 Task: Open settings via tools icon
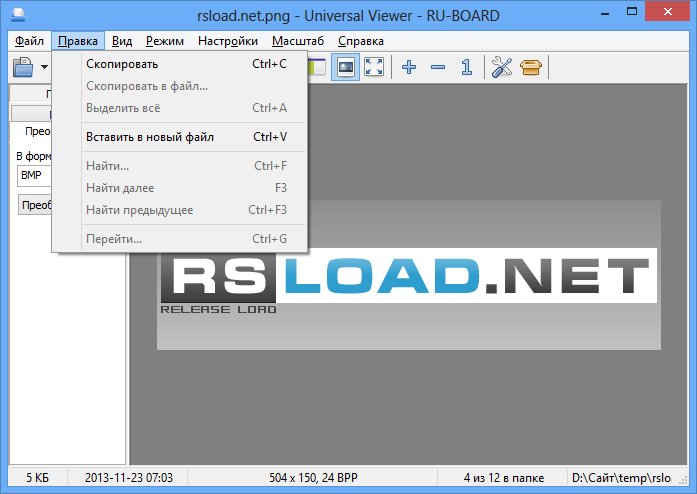tap(502, 68)
